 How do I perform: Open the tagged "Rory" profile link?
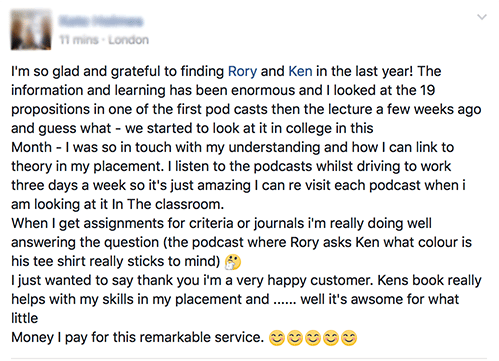pos(242,71)
